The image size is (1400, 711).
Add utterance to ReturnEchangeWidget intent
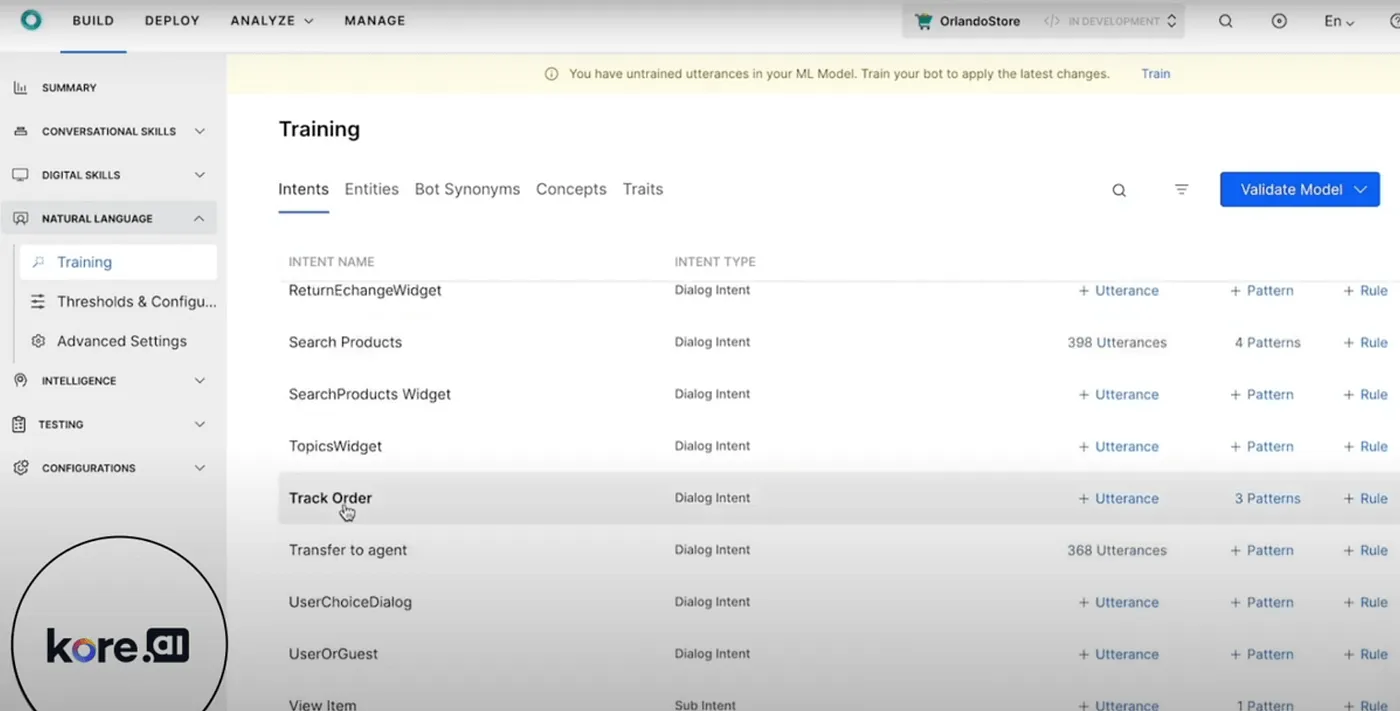pyautogui.click(x=1118, y=291)
